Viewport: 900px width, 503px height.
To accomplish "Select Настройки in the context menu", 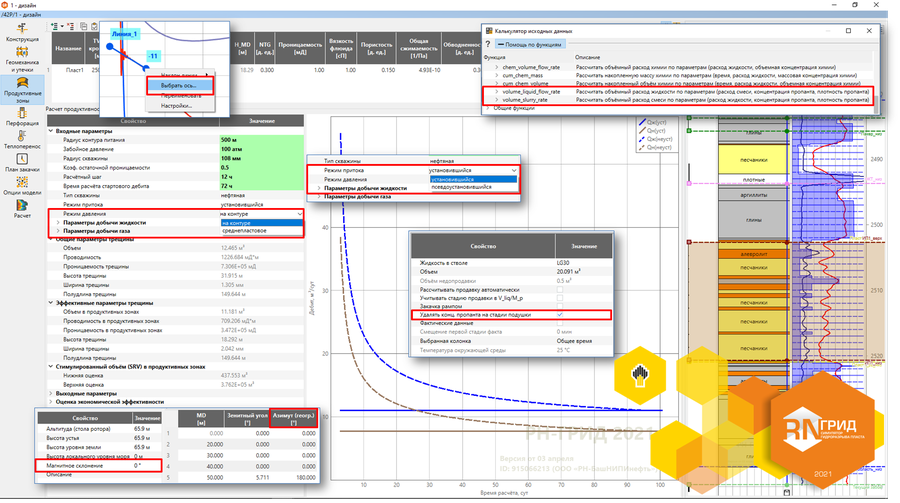I will click(177, 105).
